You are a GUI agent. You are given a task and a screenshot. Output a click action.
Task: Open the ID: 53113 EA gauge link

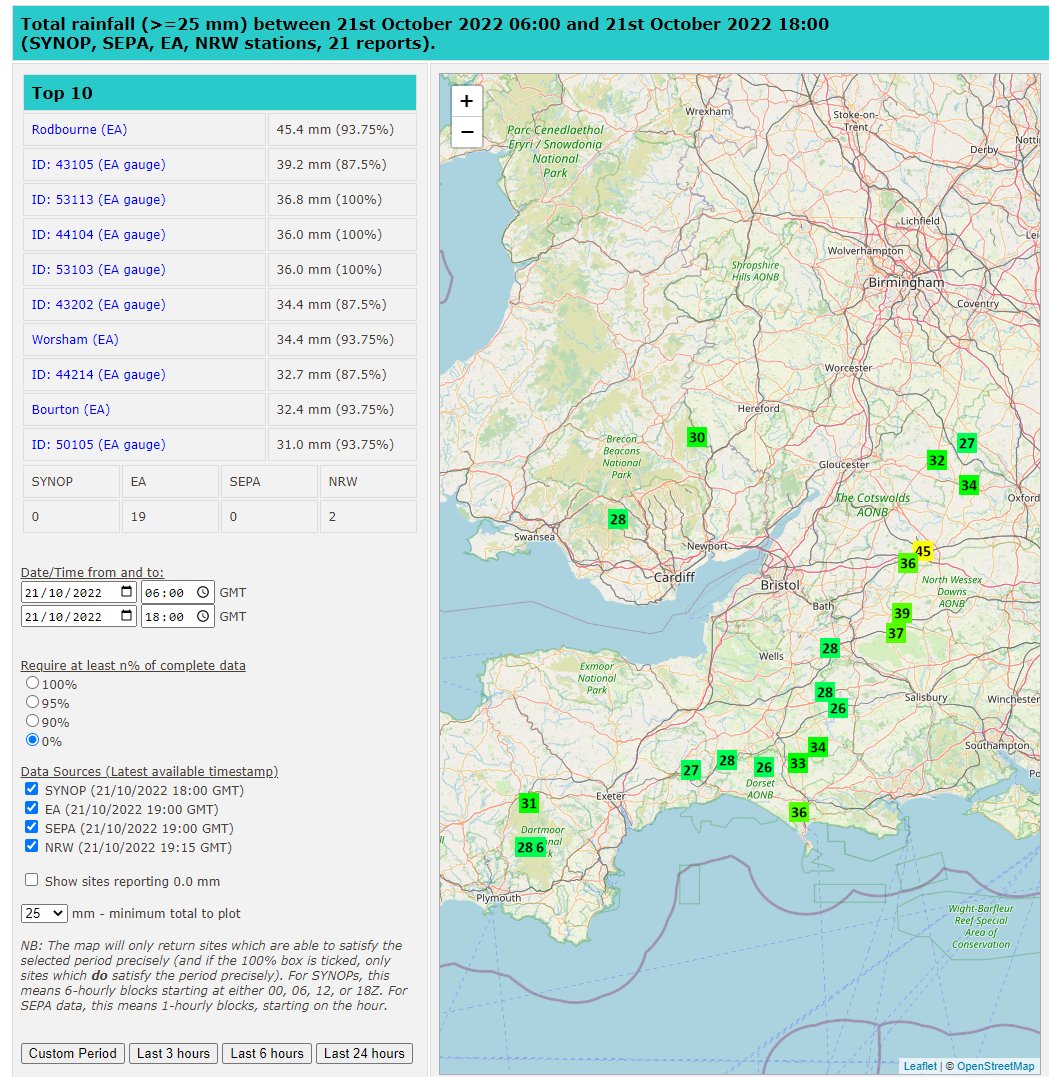98,200
